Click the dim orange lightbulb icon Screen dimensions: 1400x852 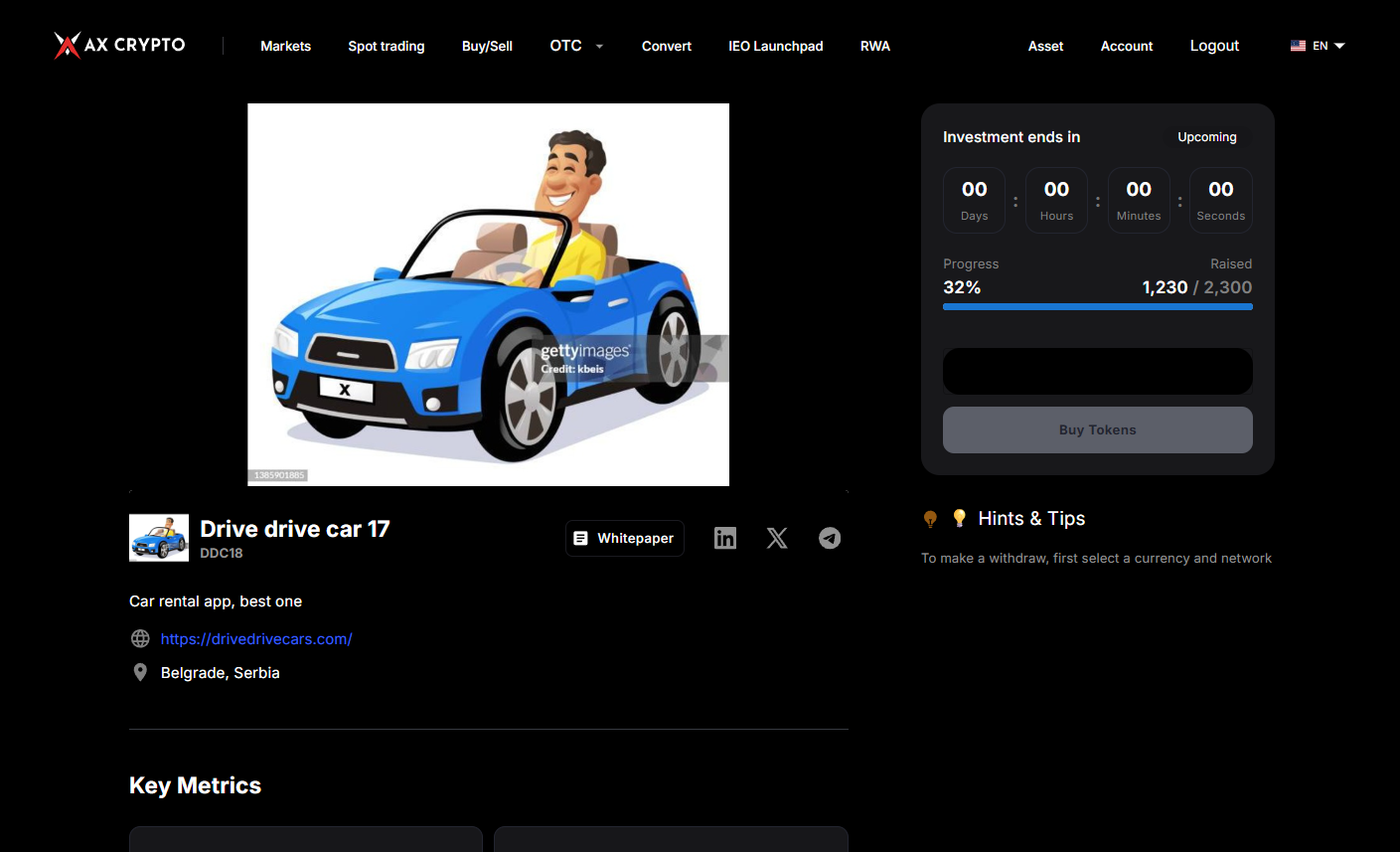930,519
